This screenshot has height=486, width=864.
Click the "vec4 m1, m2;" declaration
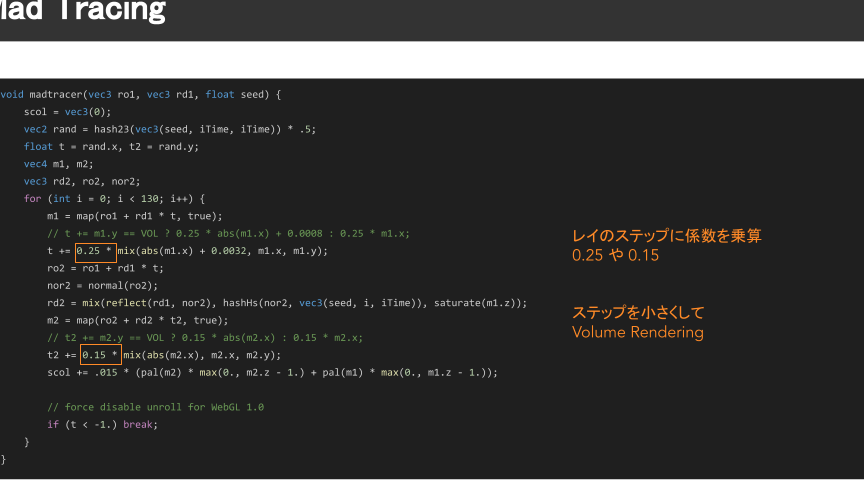[x=58, y=164]
